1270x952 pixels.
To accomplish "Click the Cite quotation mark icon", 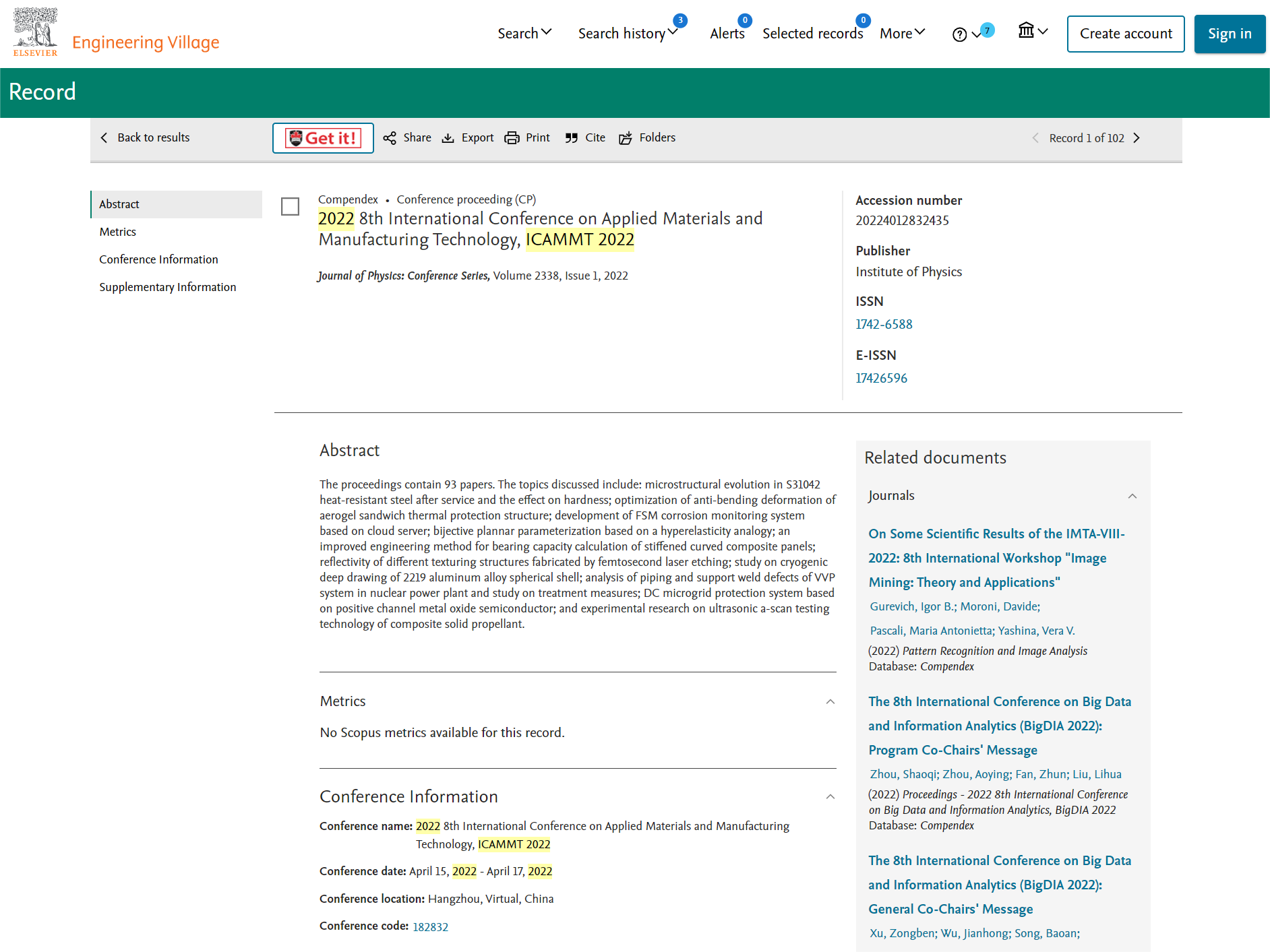I will 572,138.
